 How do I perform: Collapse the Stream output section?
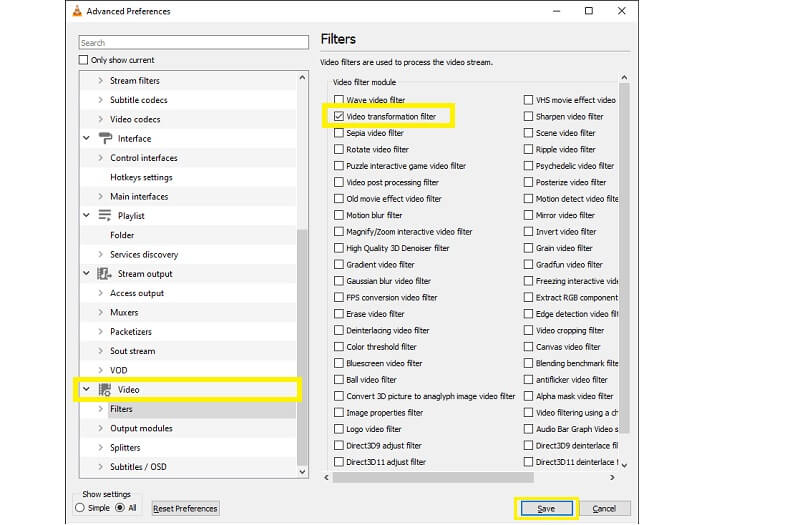click(x=86, y=274)
